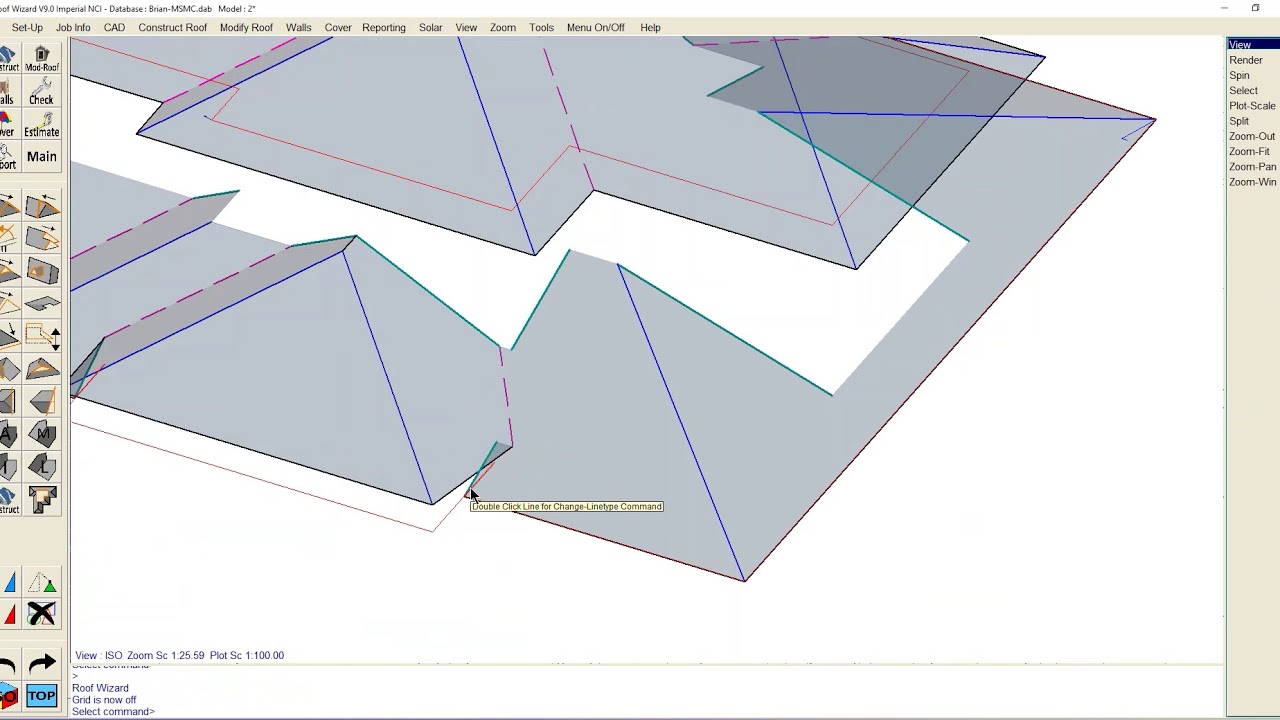
Task: Select the flat gray notched plane tool
Action: (42, 304)
